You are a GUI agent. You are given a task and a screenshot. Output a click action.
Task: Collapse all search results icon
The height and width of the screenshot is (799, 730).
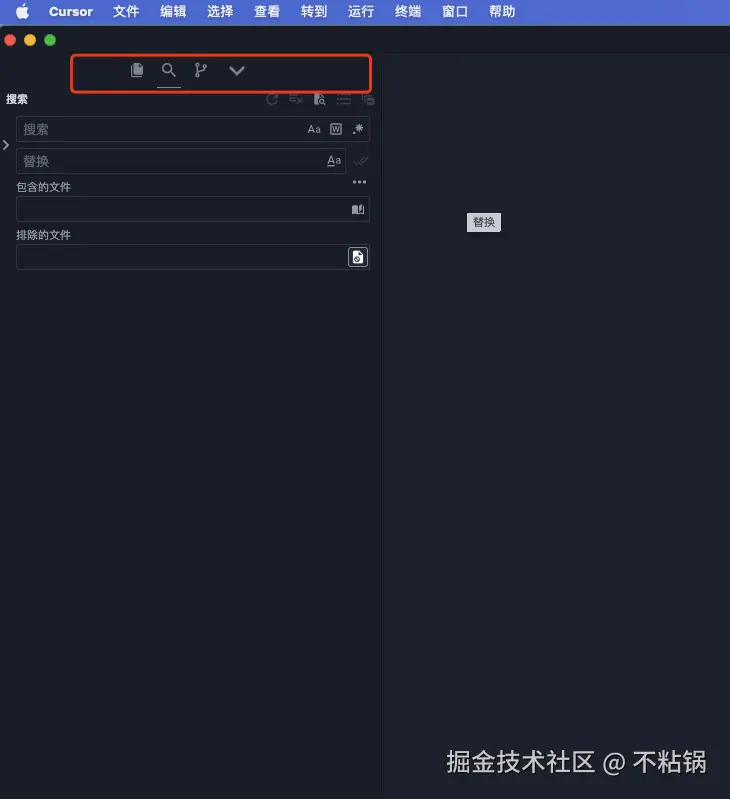(368, 99)
